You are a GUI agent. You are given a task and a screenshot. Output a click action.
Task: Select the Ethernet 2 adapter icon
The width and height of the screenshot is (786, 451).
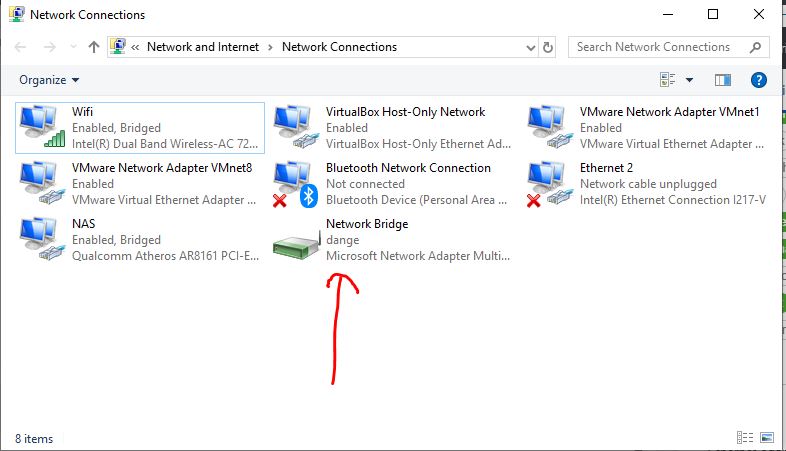point(550,184)
